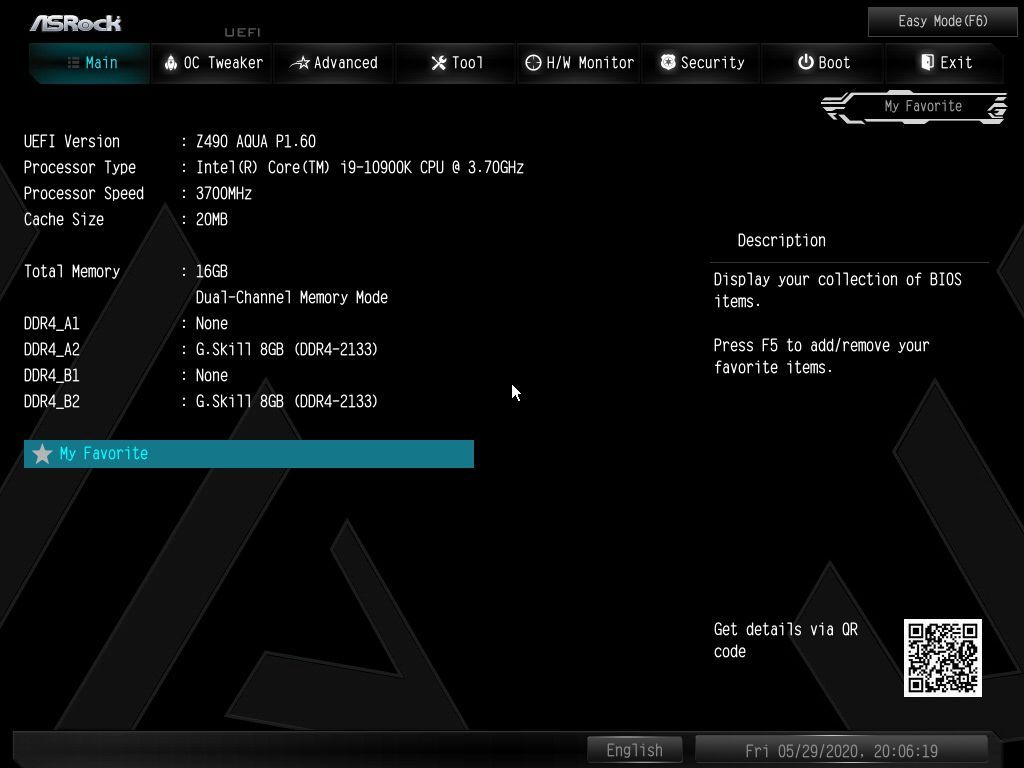Open the Exit tab
Image resolution: width=1024 pixels, height=768 pixels.
[x=944, y=63]
